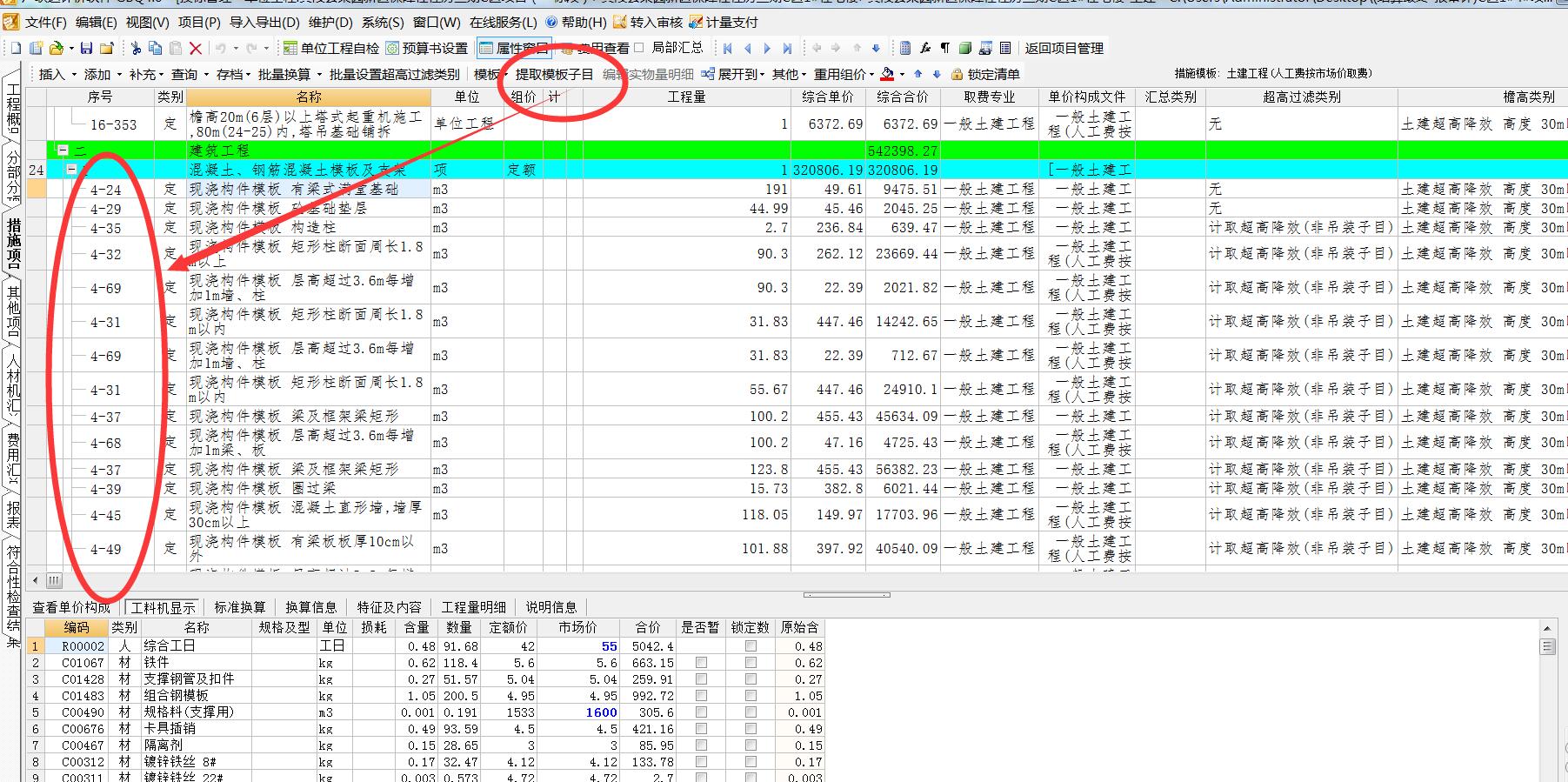Click the blue save disk icon
Viewport: 1568px width, 782px height.
(86, 48)
